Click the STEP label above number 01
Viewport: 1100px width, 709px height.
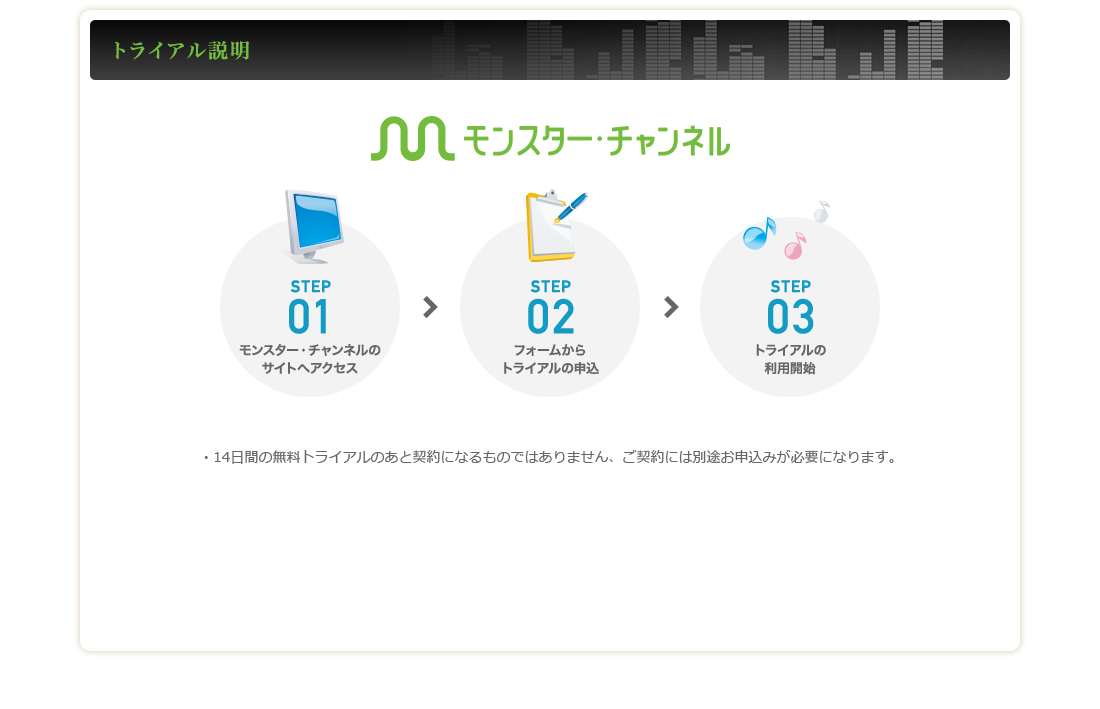[310, 286]
